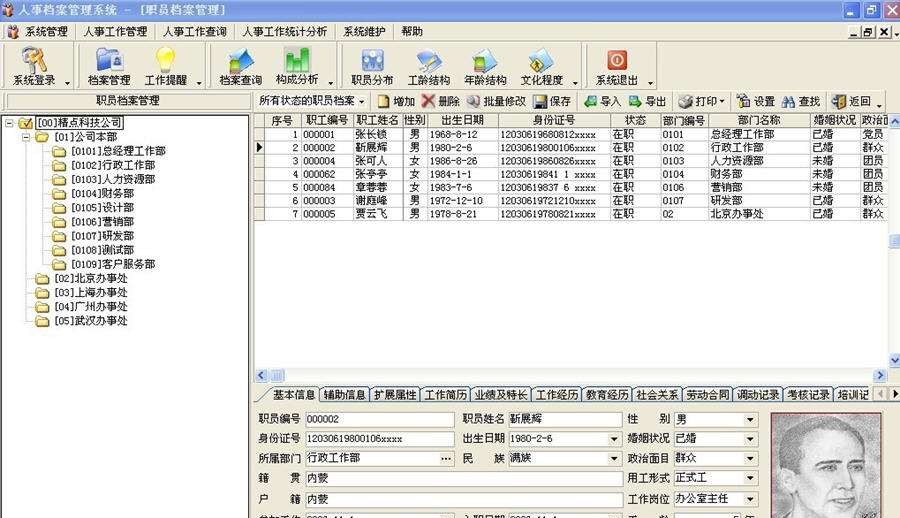Click the 保存 disk button

tap(551, 101)
